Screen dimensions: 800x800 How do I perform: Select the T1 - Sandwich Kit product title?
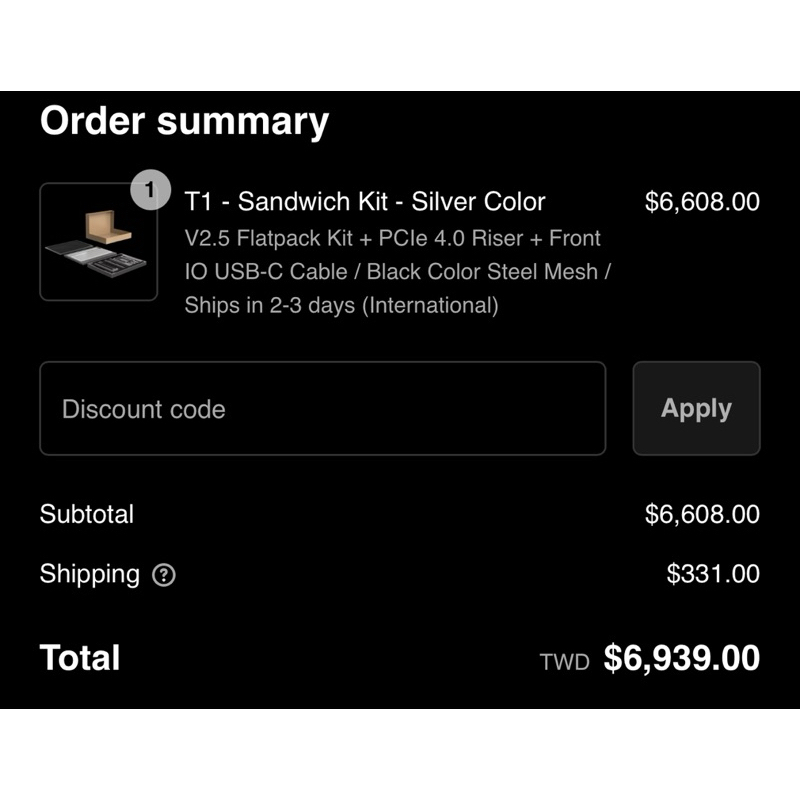click(x=365, y=201)
